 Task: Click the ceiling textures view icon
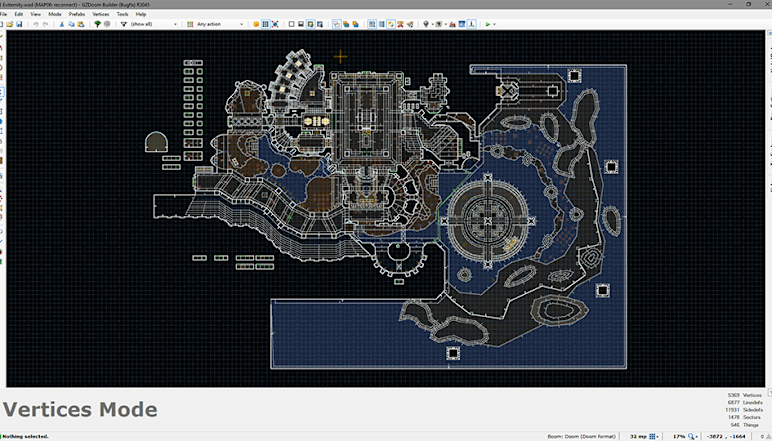tap(320, 24)
